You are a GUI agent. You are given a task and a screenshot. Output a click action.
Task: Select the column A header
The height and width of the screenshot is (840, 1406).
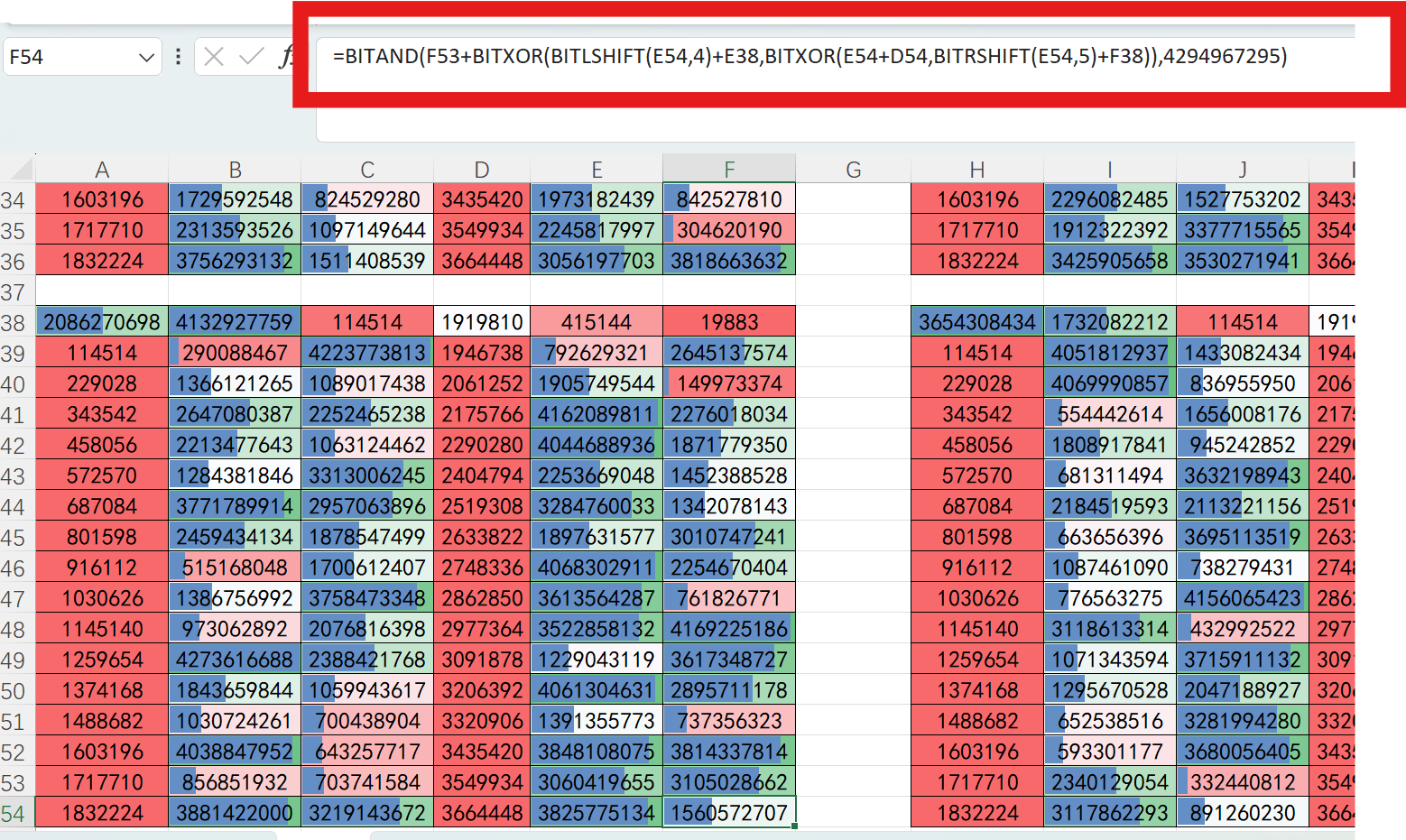[102, 170]
